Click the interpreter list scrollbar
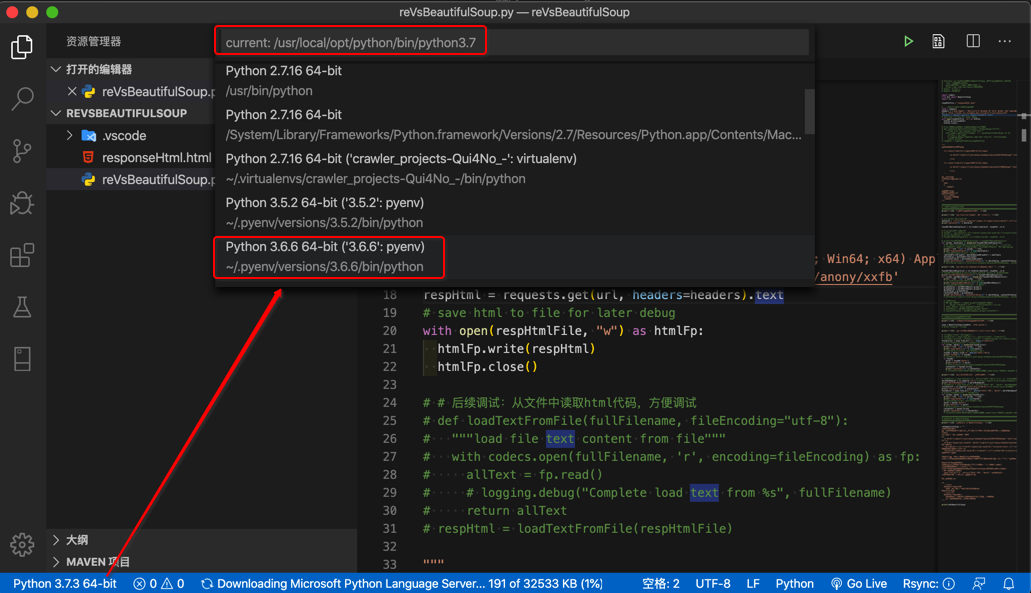1031x593 pixels. [x=809, y=112]
